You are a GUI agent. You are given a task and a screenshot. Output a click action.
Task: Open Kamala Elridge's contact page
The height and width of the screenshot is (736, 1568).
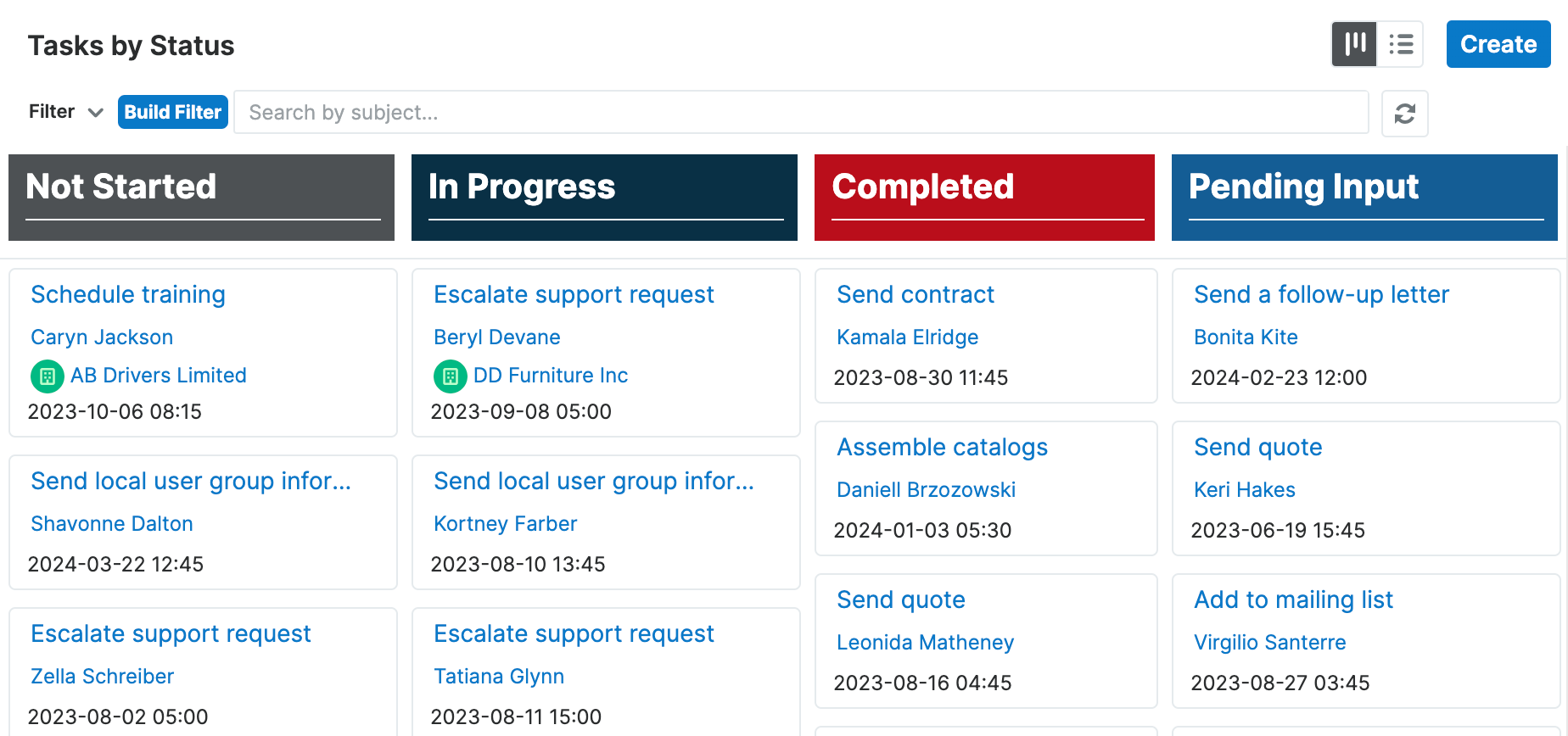pyautogui.click(x=907, y=337)
